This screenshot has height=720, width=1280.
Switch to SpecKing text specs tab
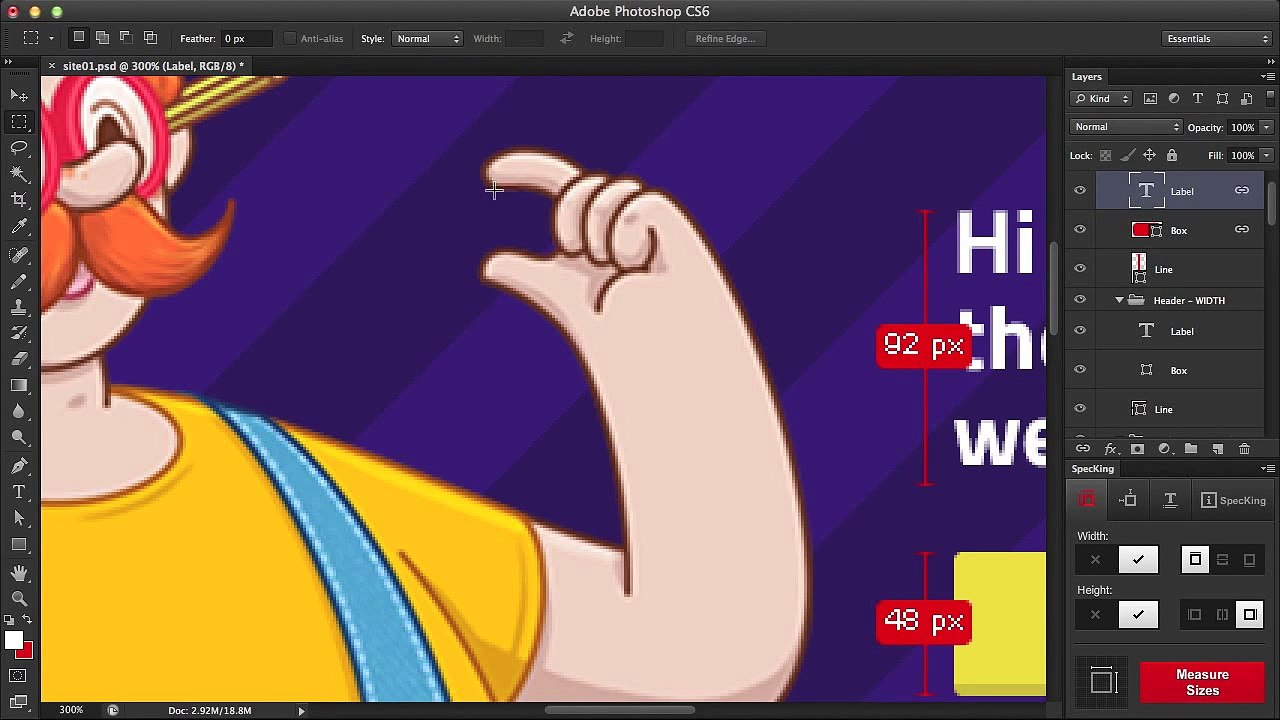coord(1170,500)
